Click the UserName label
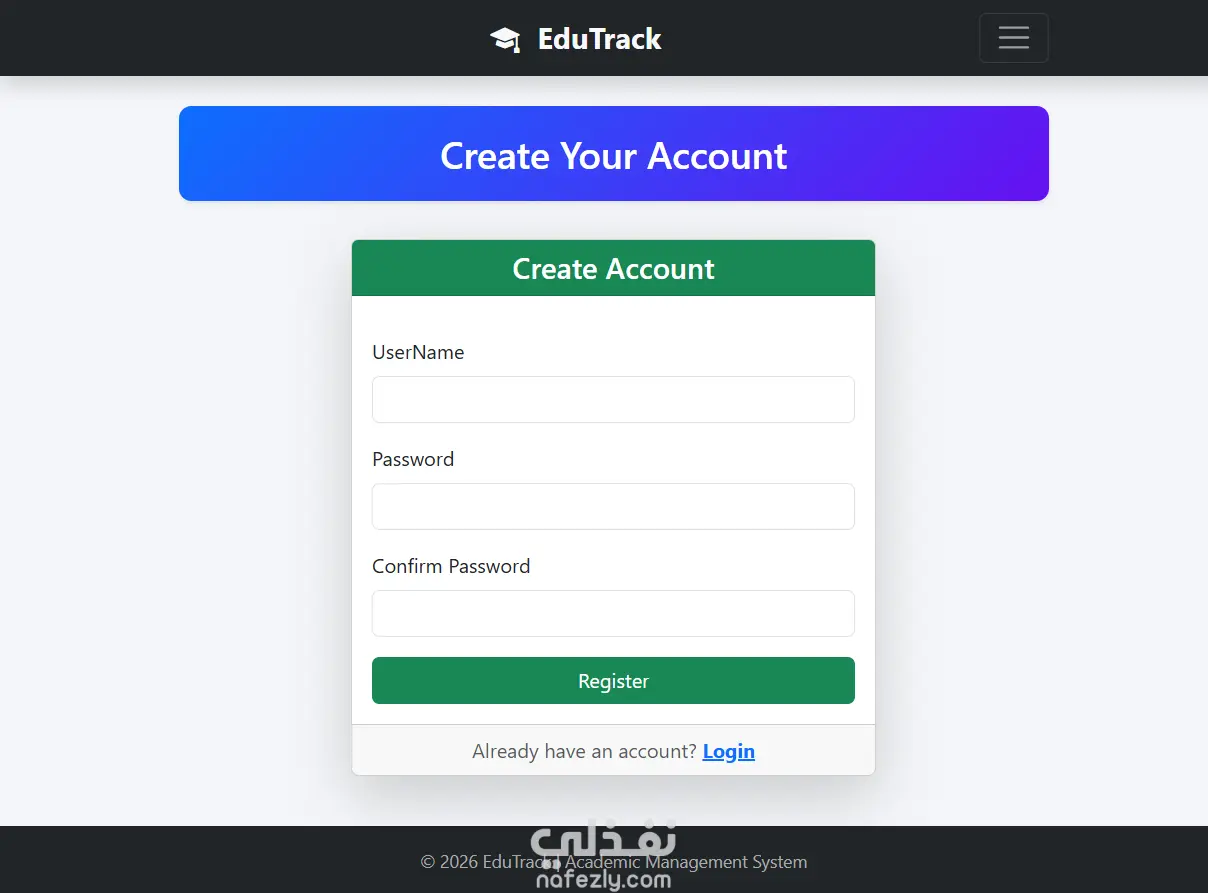 418,352
